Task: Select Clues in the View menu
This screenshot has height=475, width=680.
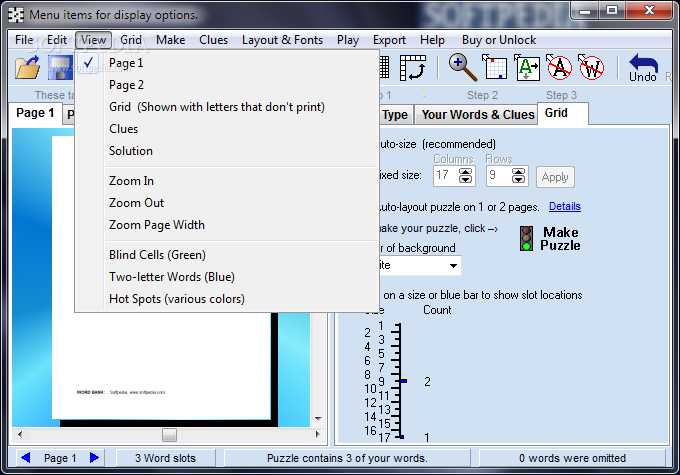Action: (226, 129)
